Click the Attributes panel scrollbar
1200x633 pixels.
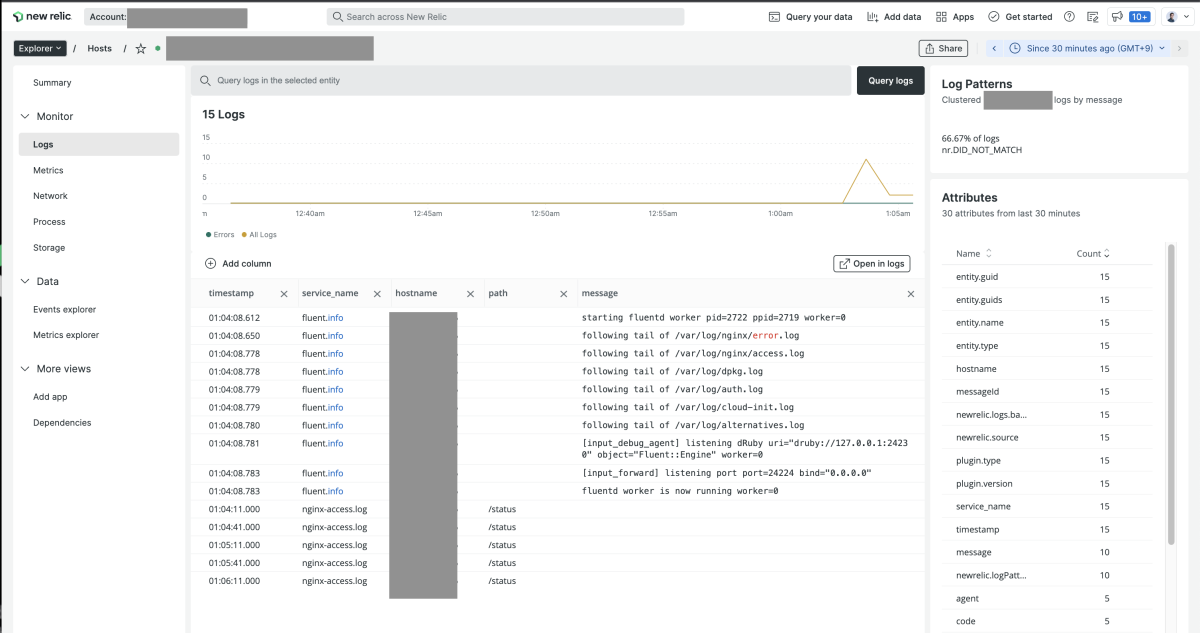pos(1171,400)
